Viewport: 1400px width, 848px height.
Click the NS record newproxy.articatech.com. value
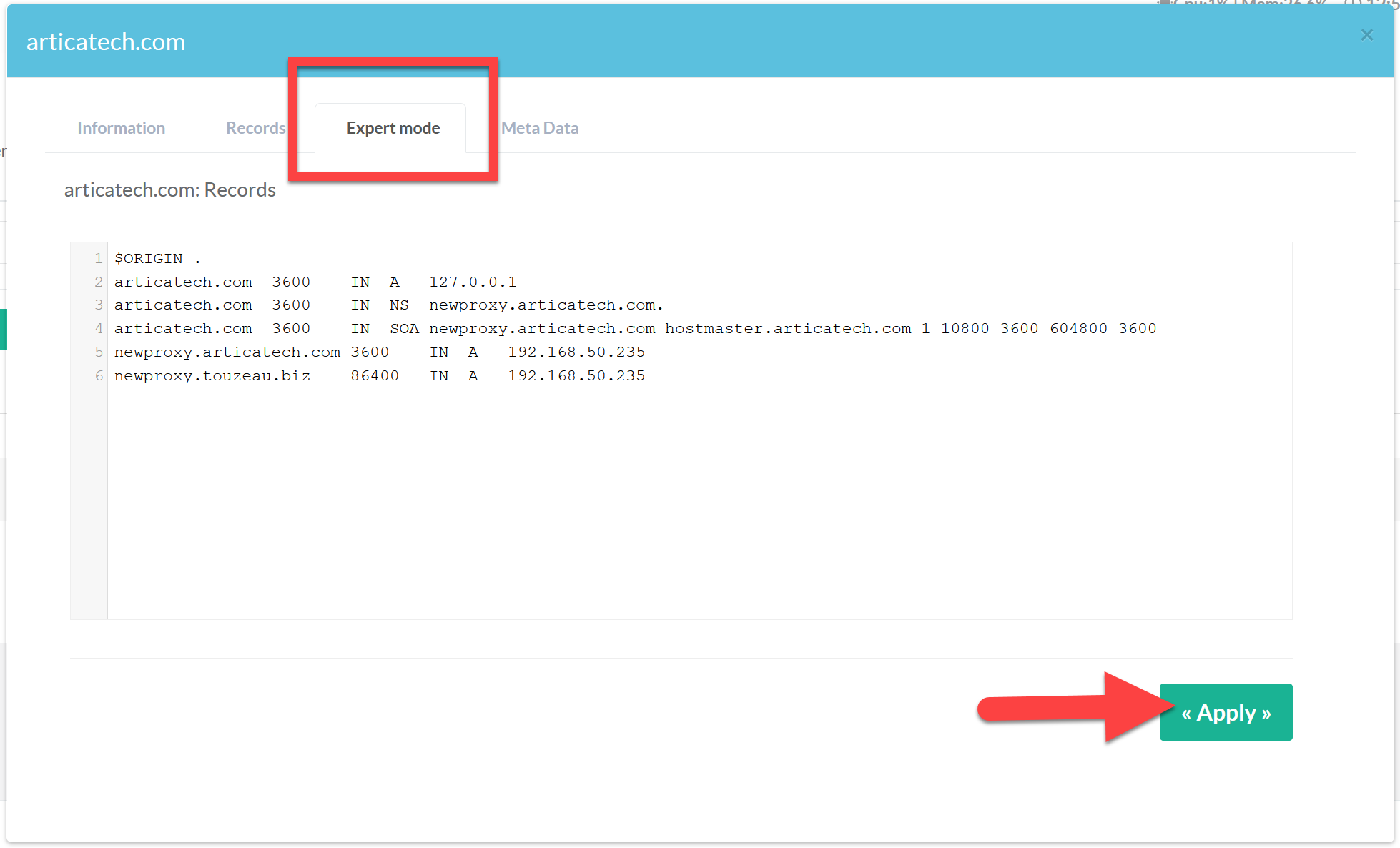tap(546, 305)
